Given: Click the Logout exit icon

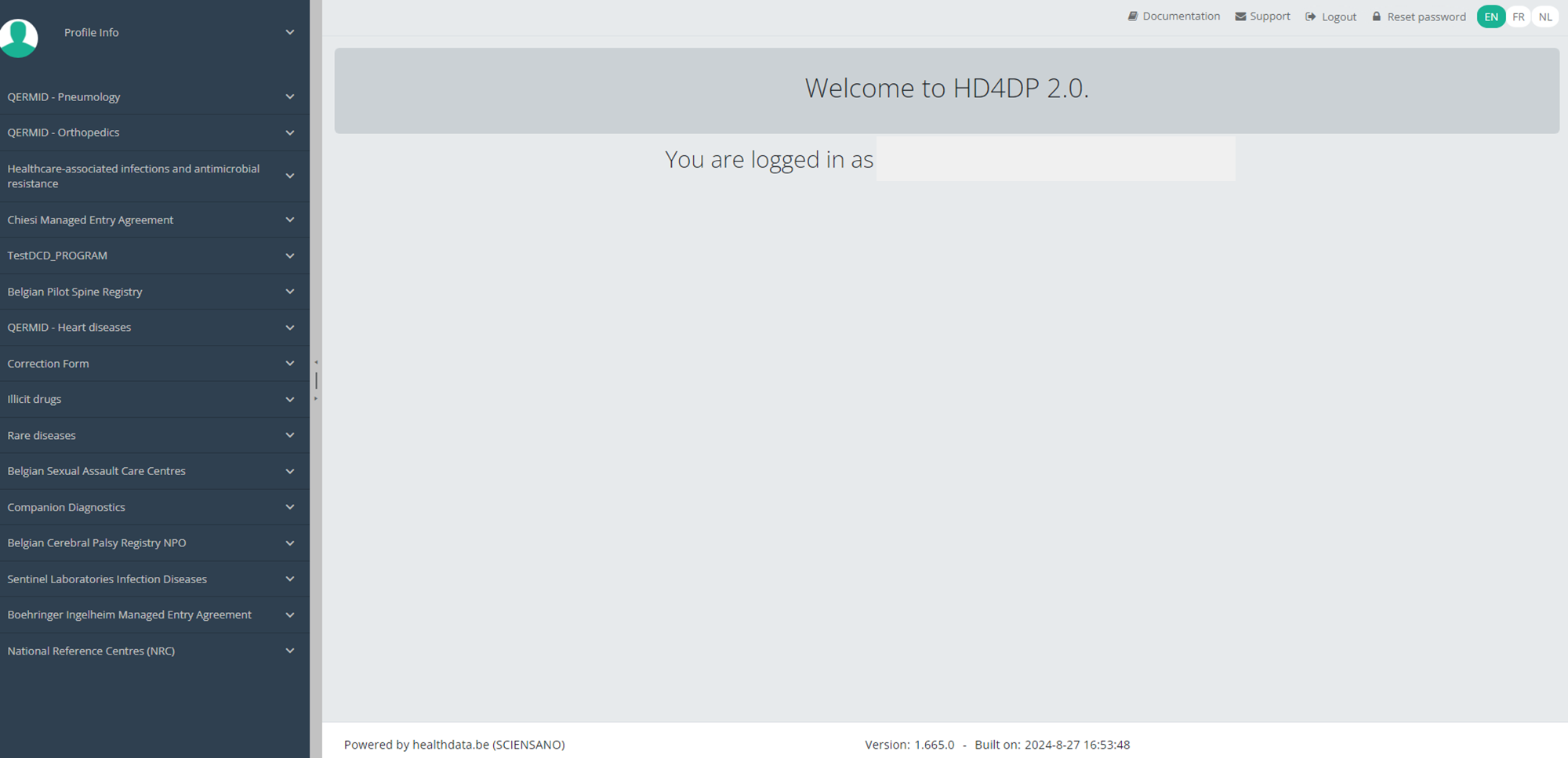Looking at the screenshot, I should (1310, 16).
